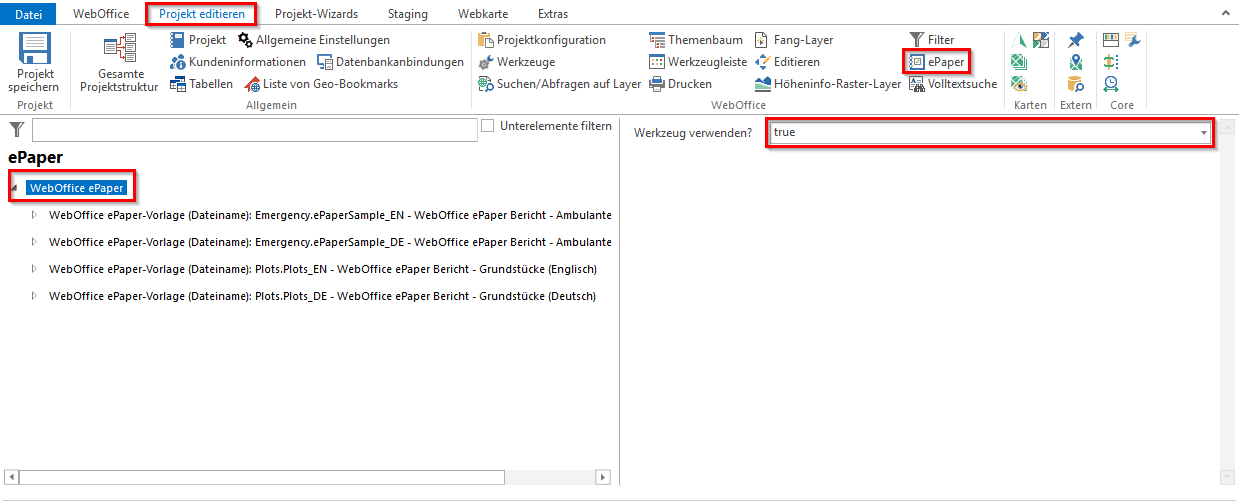Click the funnel icon beside the tree filter field
The width and height of the screenshot is (1239, 502).
[x=16, y=129]
